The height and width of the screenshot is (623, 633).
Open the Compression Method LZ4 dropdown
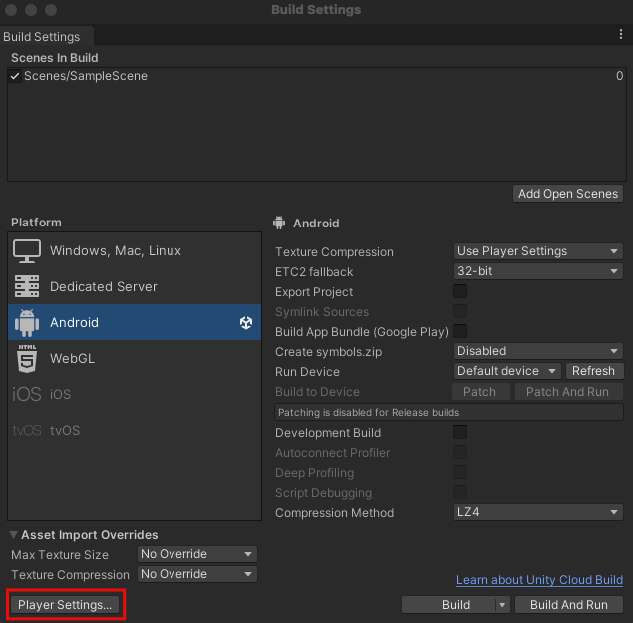538,512
